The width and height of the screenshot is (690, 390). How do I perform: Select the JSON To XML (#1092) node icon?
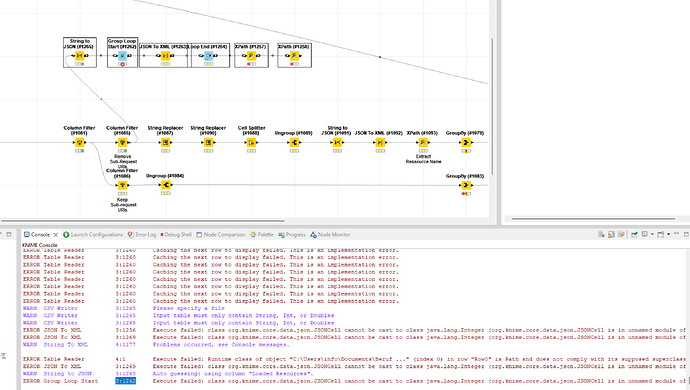coord(380,143)
